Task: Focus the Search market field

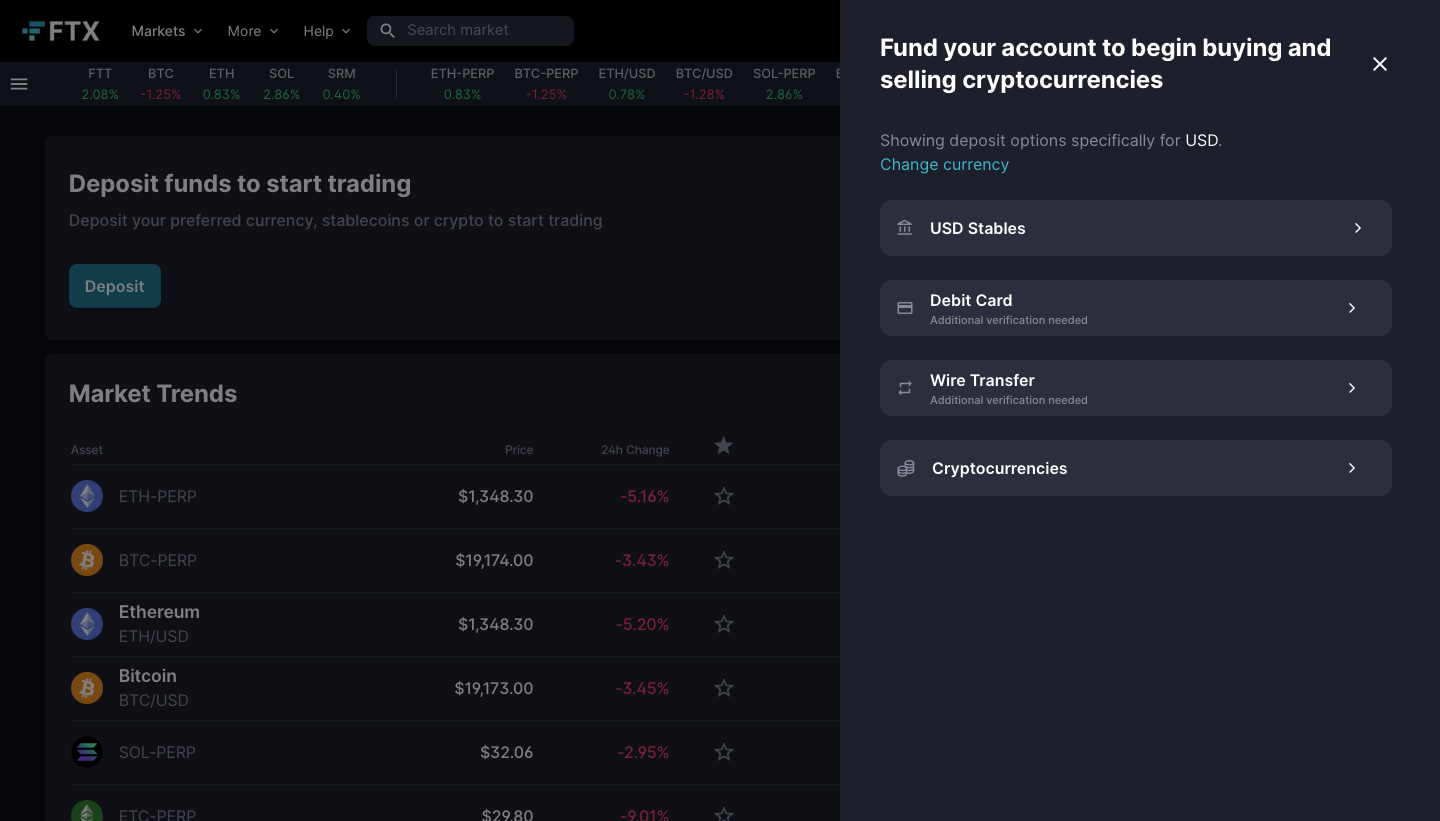Action: click(x=470, y=31)
